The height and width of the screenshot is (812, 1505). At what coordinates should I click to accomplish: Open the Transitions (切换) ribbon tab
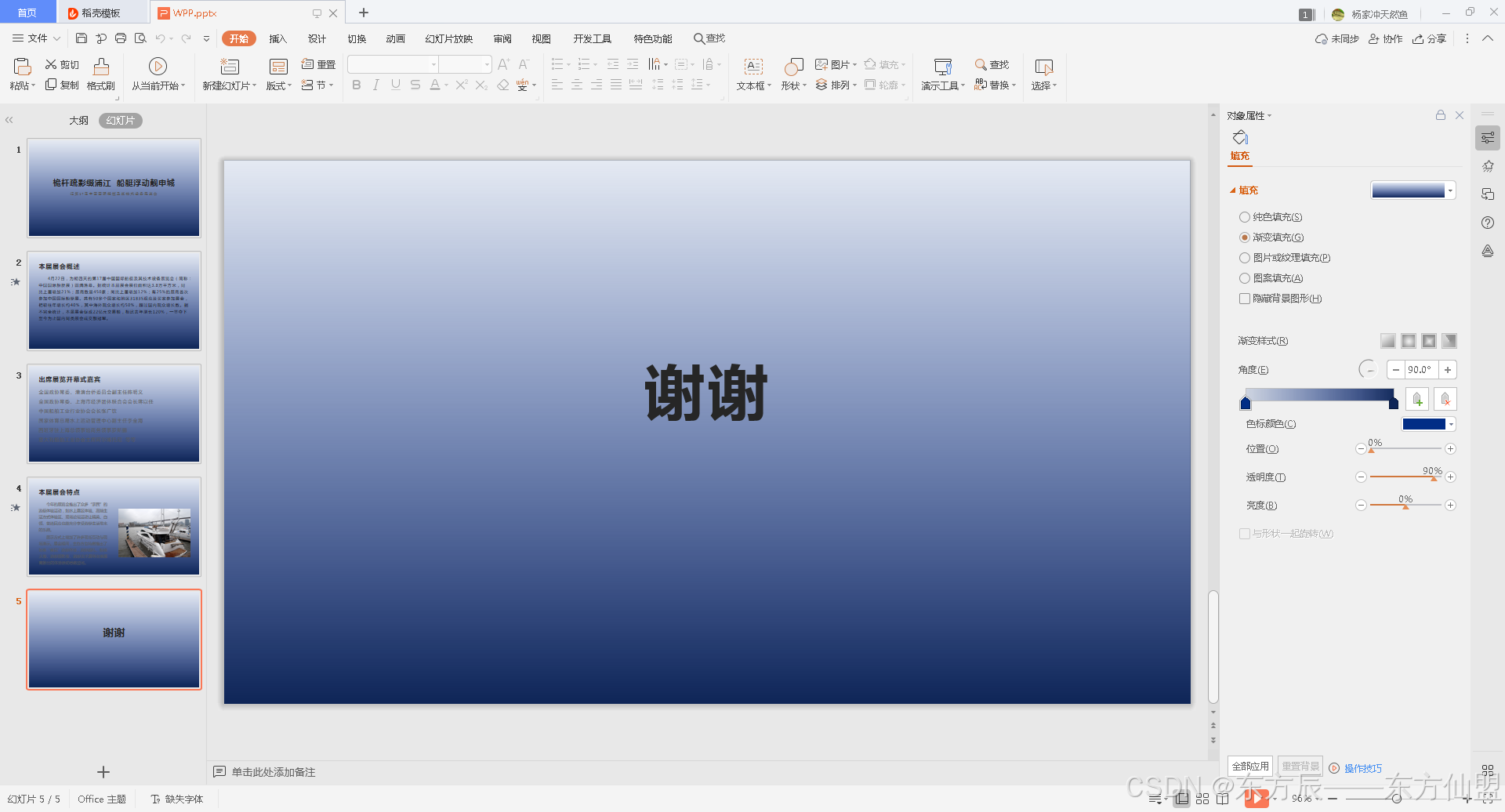pos(357,38)
